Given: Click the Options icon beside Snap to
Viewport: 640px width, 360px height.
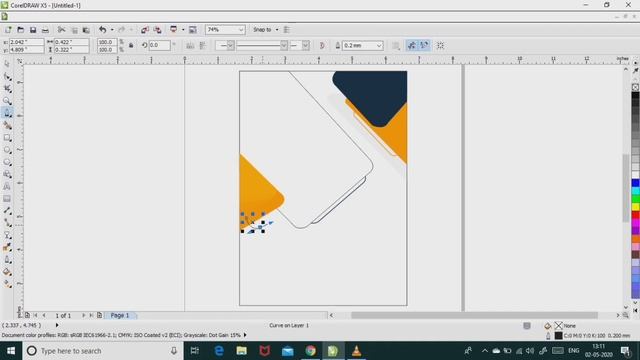Looking at the screenshot, I should click(x=287, y=30).
